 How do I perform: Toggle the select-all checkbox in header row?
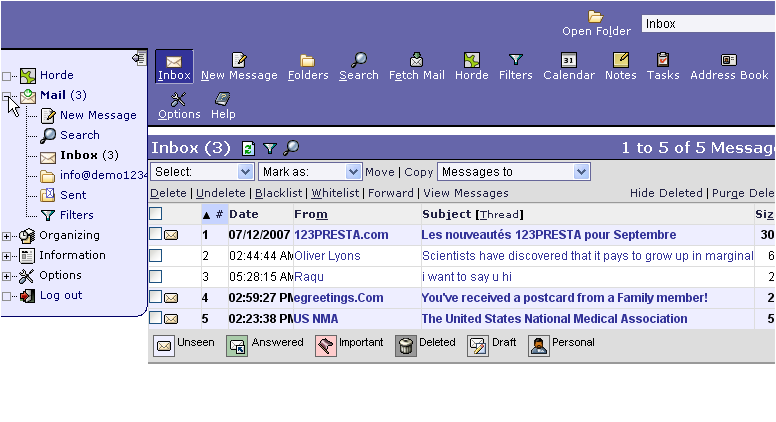155,213
